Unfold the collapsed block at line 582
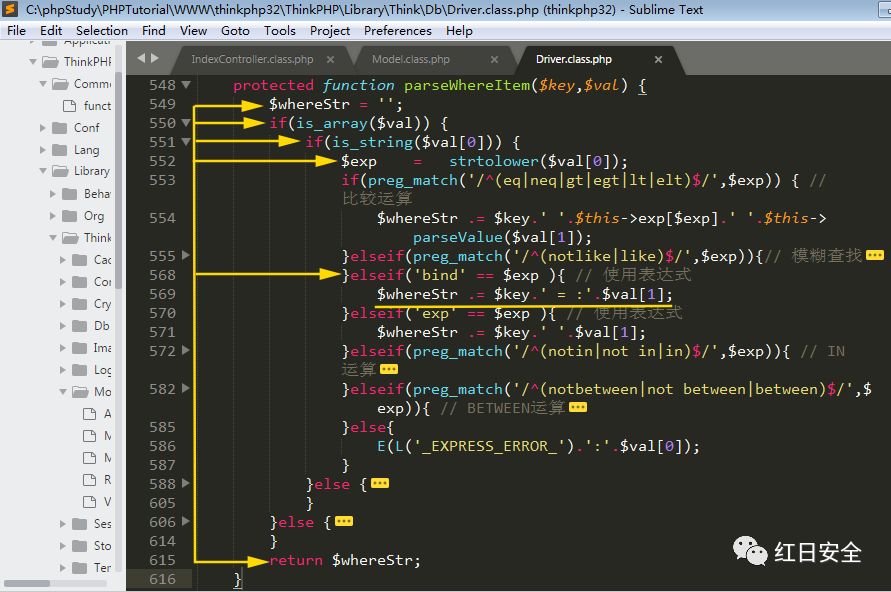The height and width of the screenshot is (592, 891). tap(186, 389)
